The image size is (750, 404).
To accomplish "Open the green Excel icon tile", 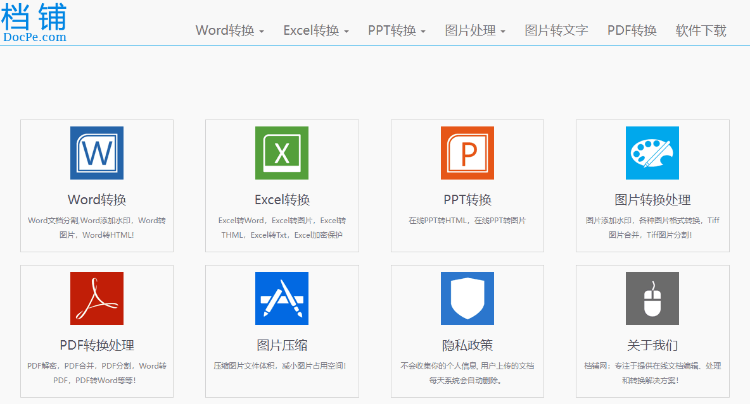I will [282, 153].
